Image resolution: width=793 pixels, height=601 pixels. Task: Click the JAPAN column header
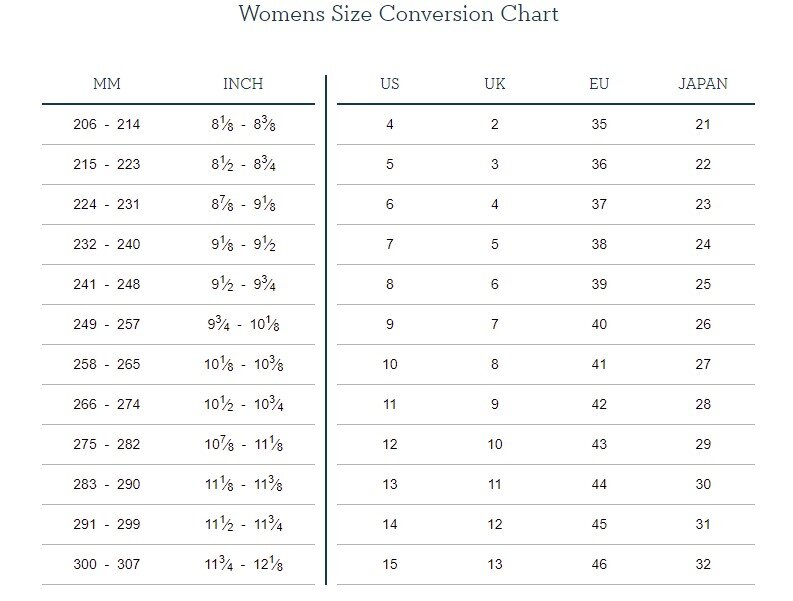(x=703, y=84)
